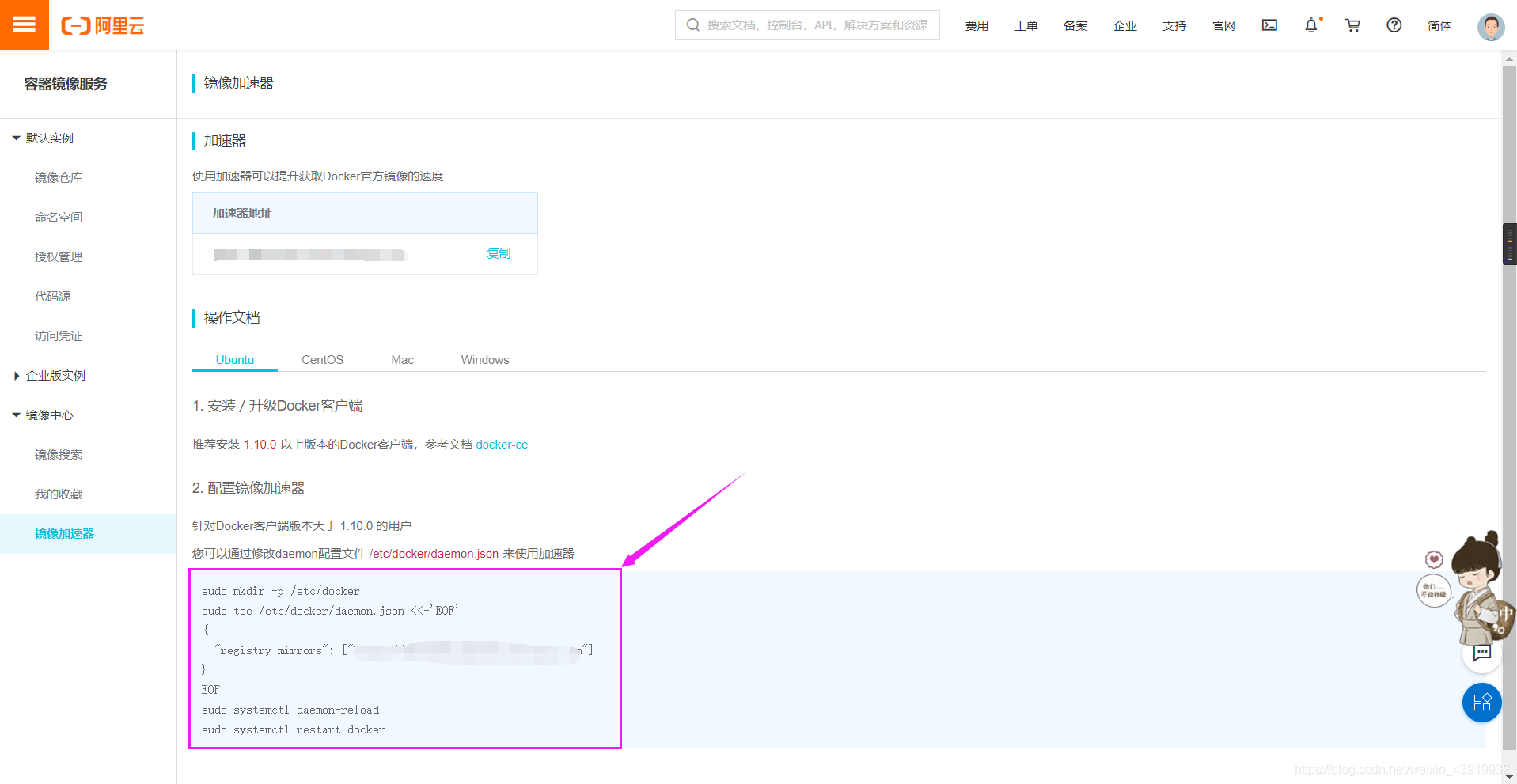Click the heart bubble near the mascot
Image resolution: width=1517 pixels, height=784 pixels.
point(1434,559)
